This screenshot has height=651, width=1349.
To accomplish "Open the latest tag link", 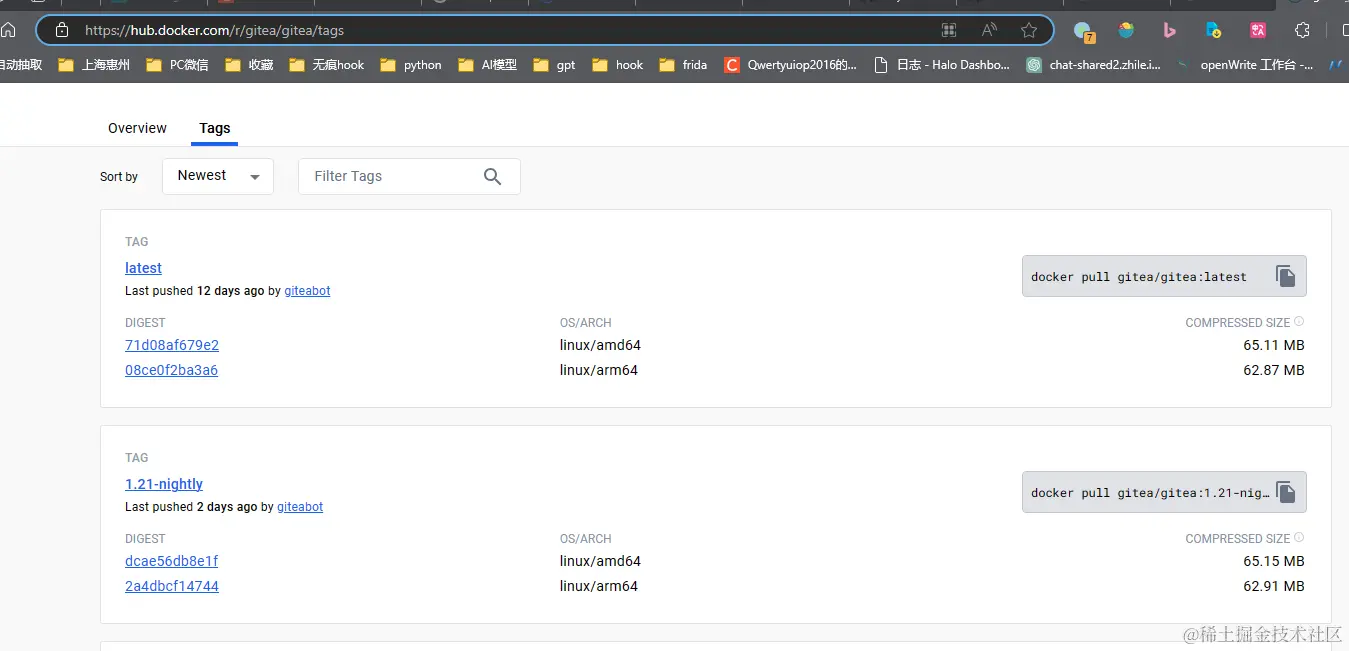I will pyautogui.click(x=143, y=268).
